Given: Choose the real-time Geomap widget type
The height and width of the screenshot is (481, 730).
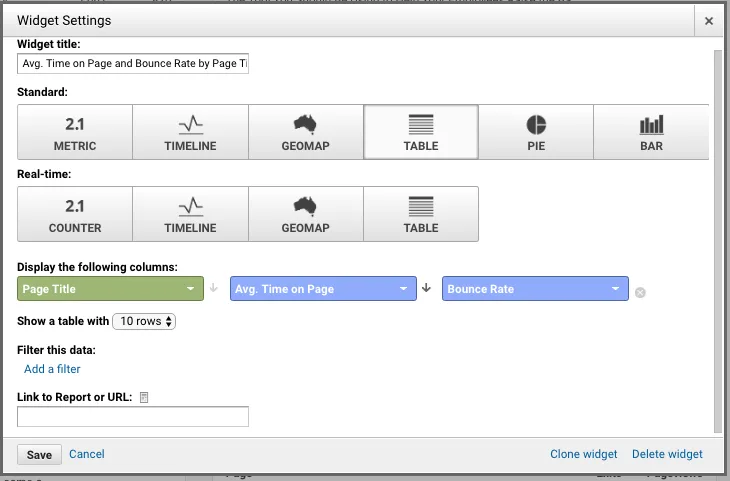Looking at the screenshot, I should tap(305, 214).
